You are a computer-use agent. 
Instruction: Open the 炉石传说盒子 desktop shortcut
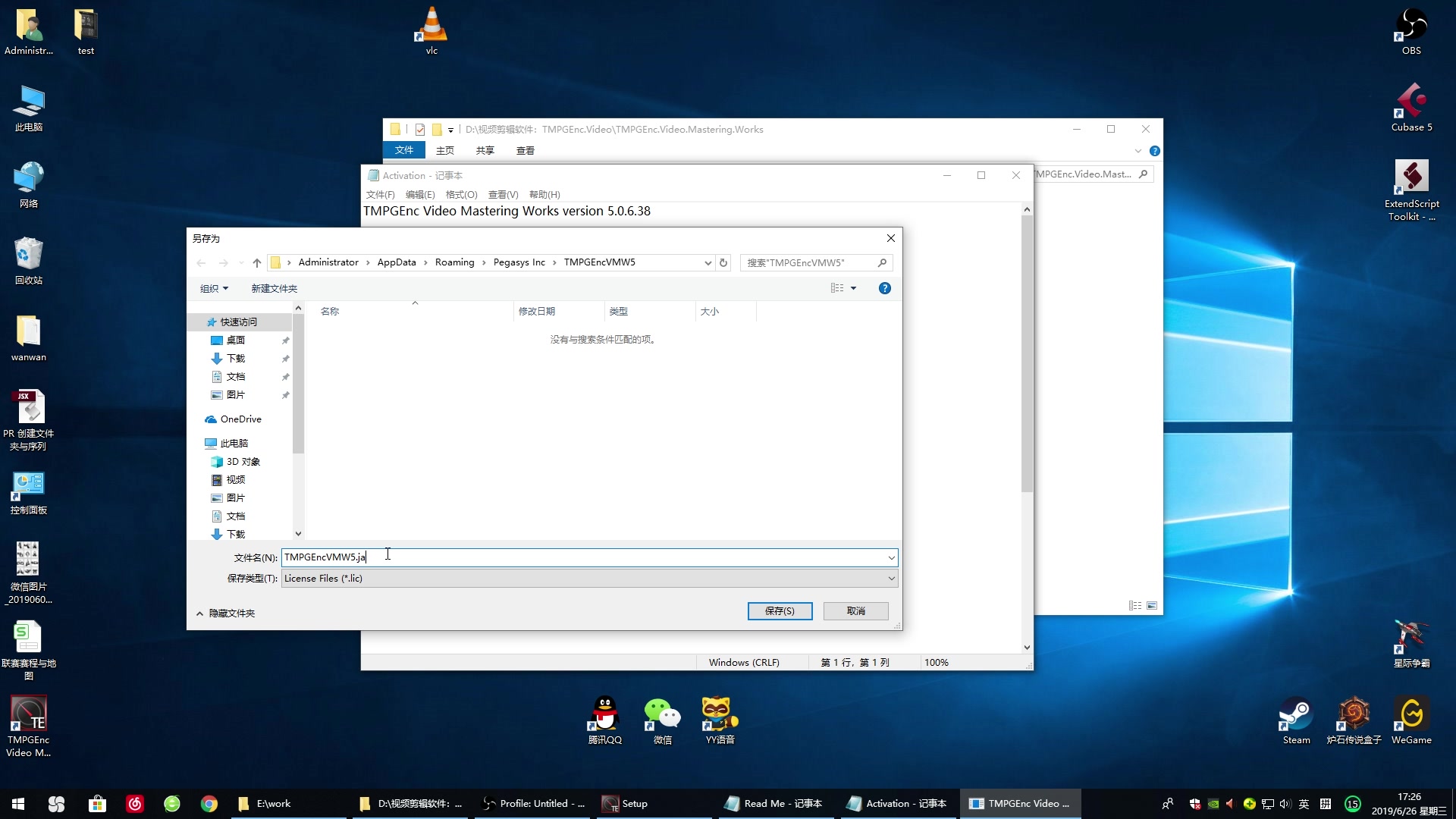point(1354,720)
